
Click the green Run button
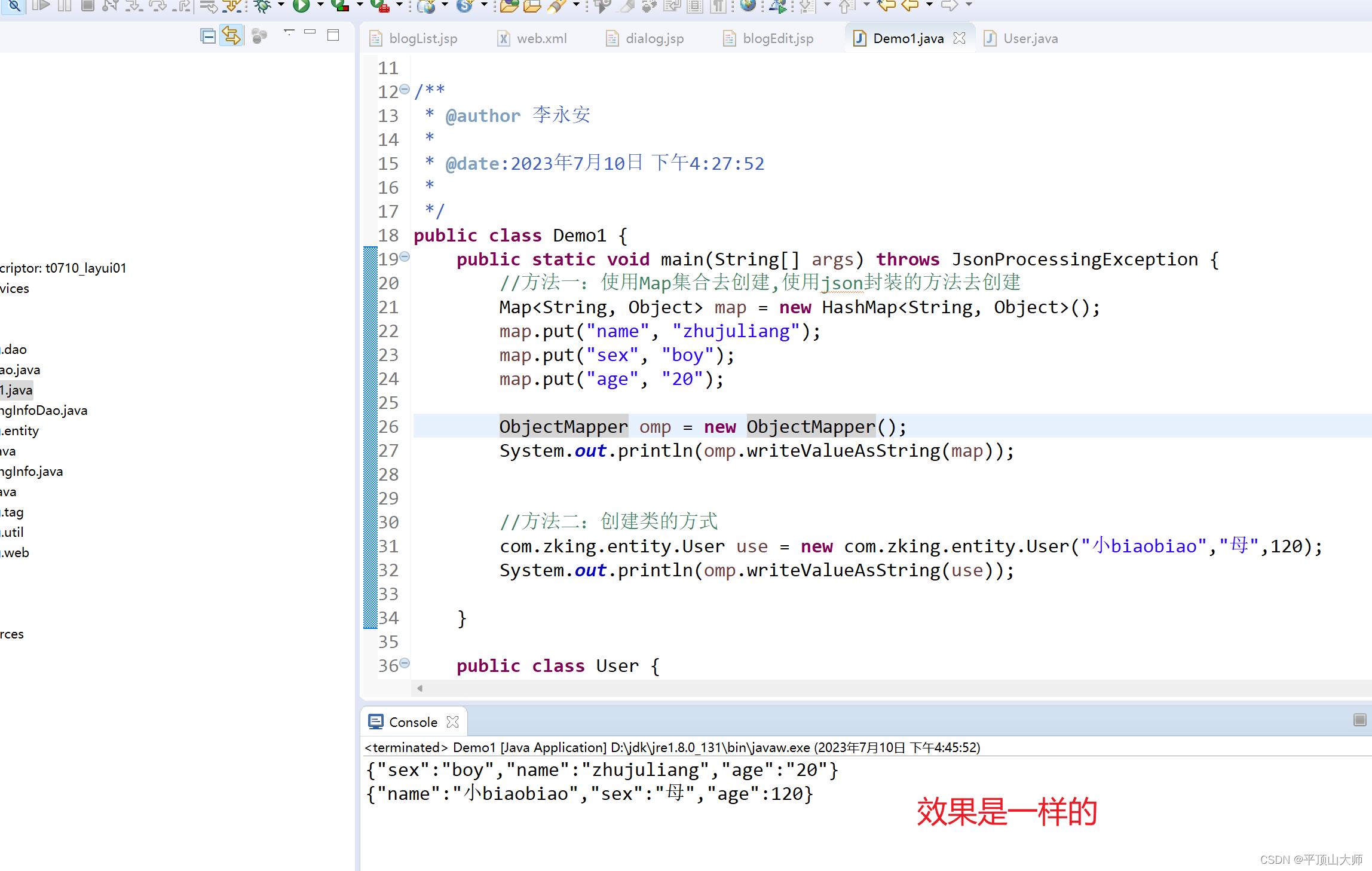point(301,6)
